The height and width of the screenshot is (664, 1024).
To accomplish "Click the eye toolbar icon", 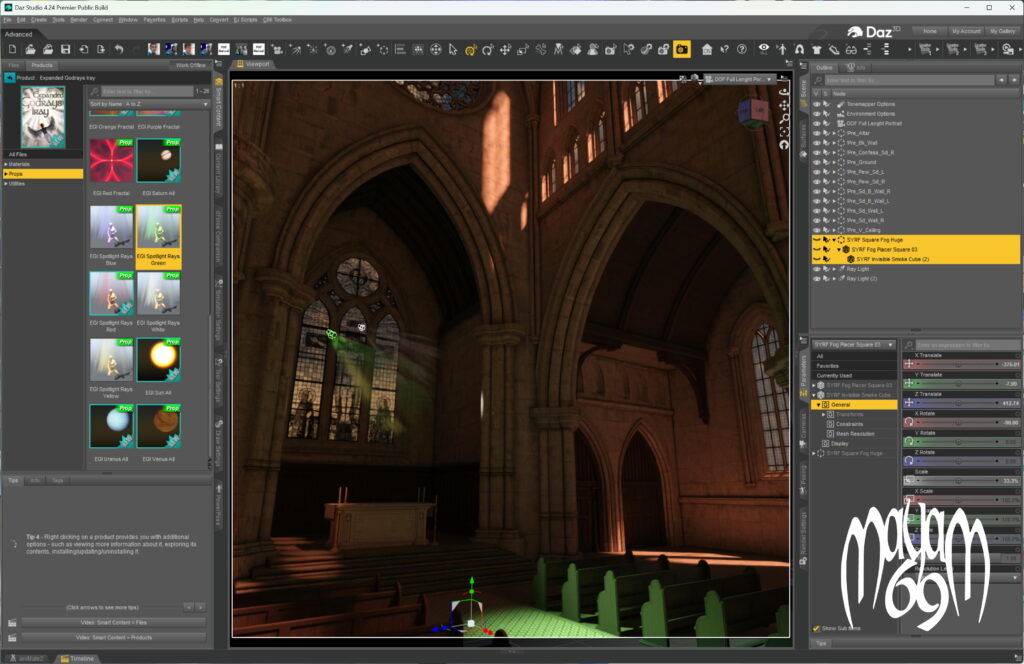I will [x=763, y=49].
